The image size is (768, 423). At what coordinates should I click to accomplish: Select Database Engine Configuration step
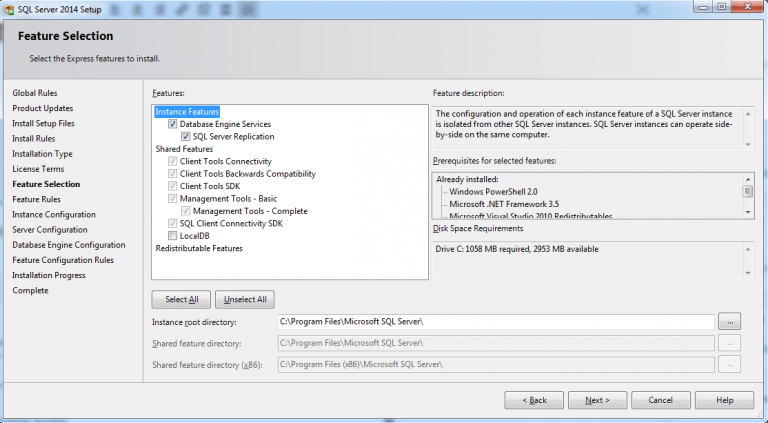point(69,245)
